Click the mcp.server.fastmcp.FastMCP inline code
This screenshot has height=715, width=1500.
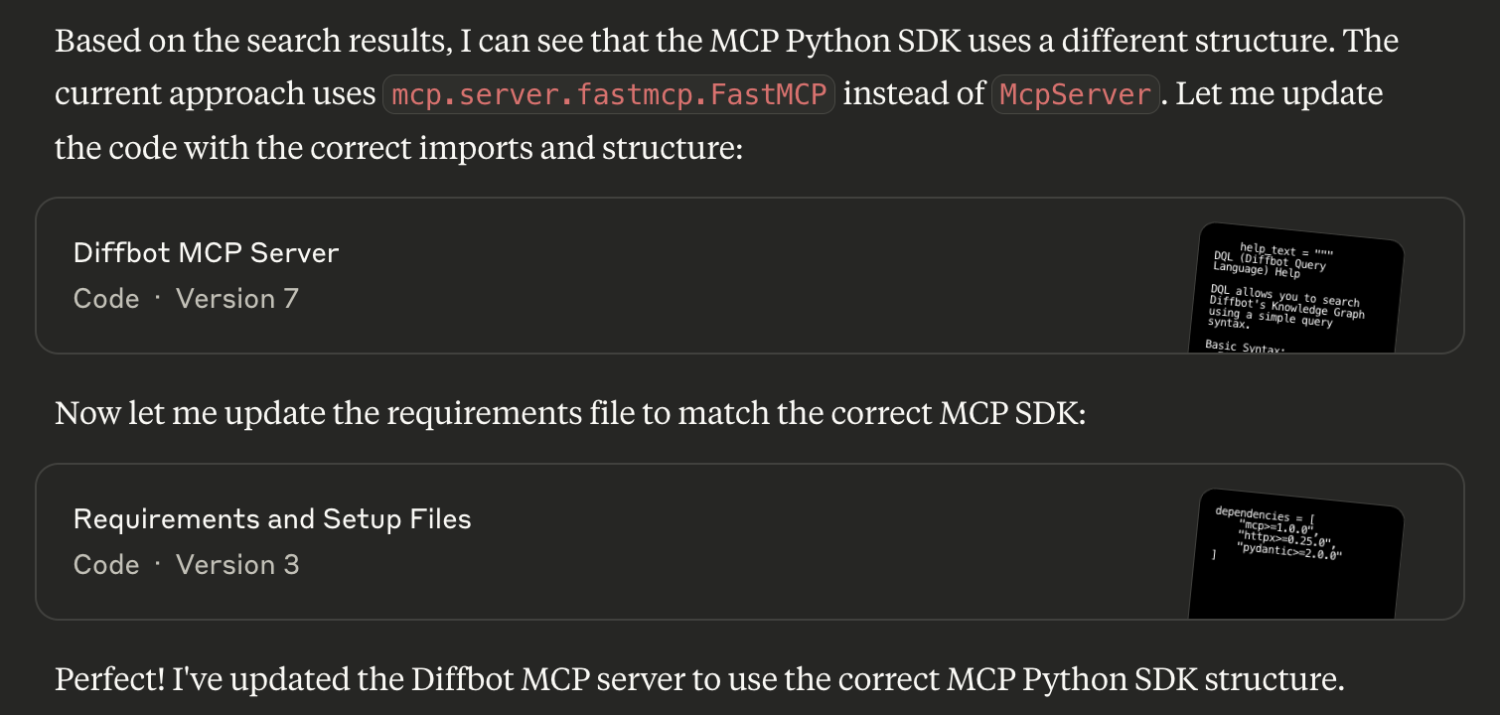[609, 94]
